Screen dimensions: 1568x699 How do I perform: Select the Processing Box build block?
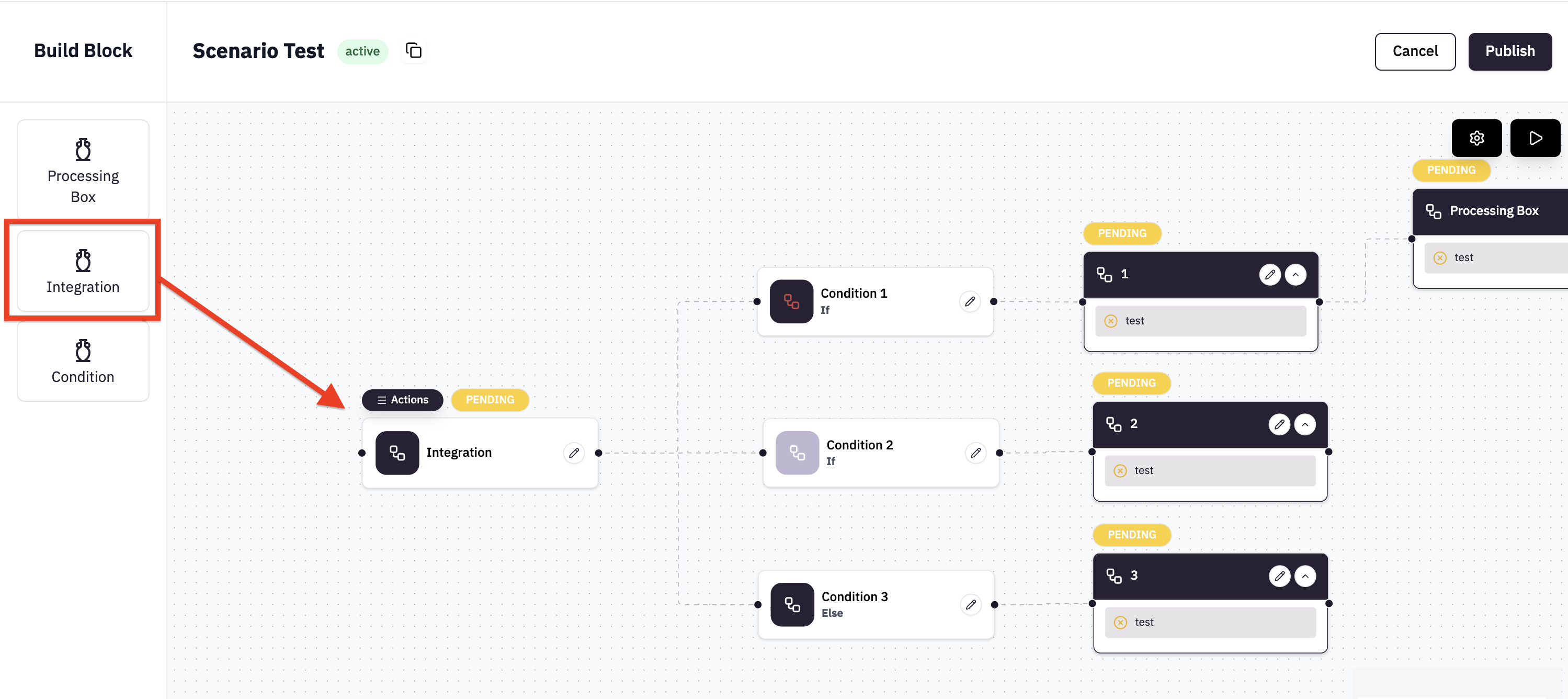click(x=83, y=170)
